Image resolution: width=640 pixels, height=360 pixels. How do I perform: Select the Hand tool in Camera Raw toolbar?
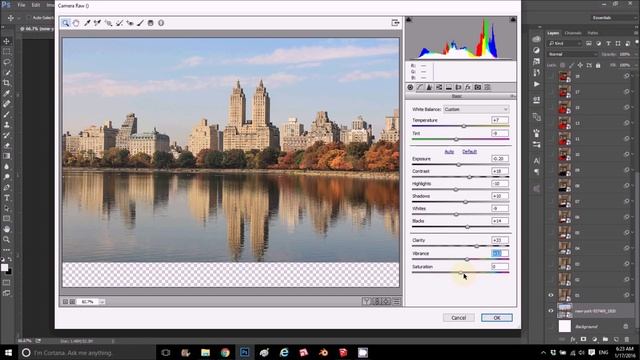pyautogui.click(x=76, y=23)
